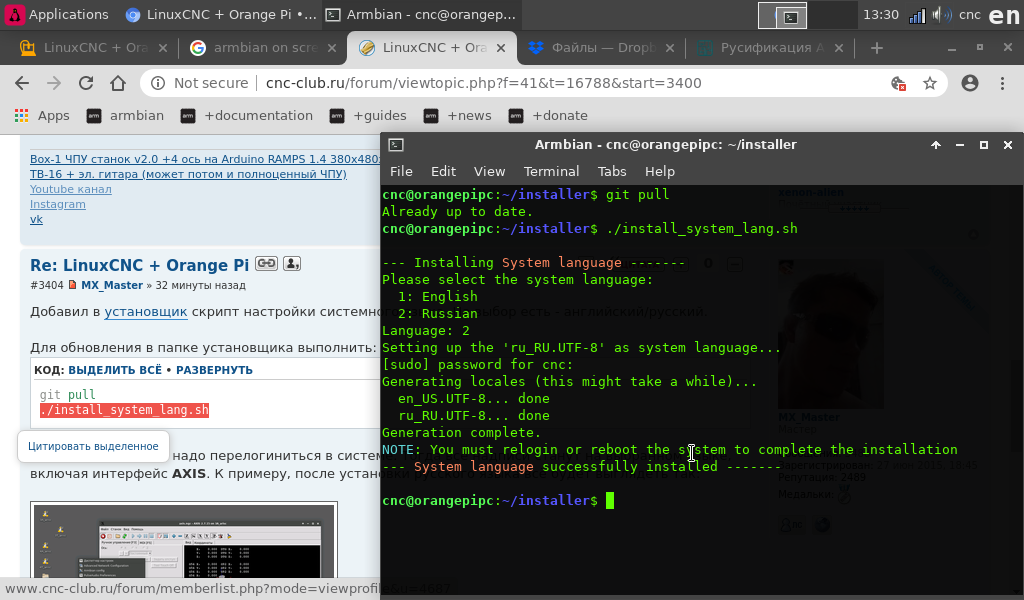Open a new browser tab
This screenshot has height=600, width=1024.
pos(876,48)
